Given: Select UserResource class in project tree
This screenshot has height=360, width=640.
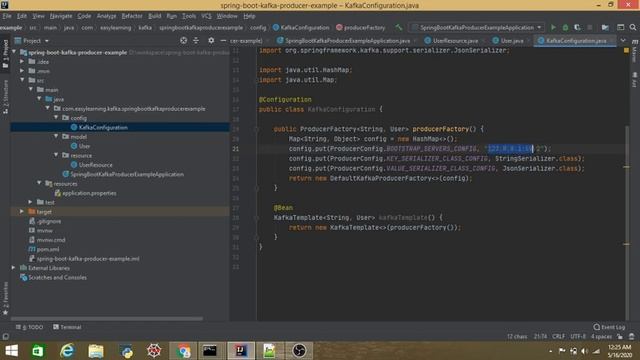Looking at the screenshot, I should click(x=96, y=165).
